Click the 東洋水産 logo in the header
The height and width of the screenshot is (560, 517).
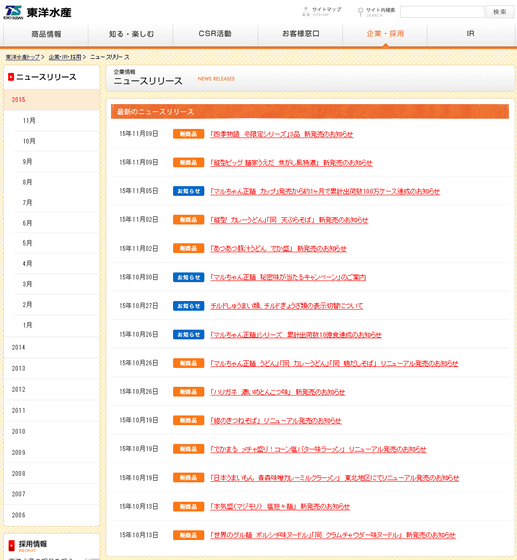point(37,12)
